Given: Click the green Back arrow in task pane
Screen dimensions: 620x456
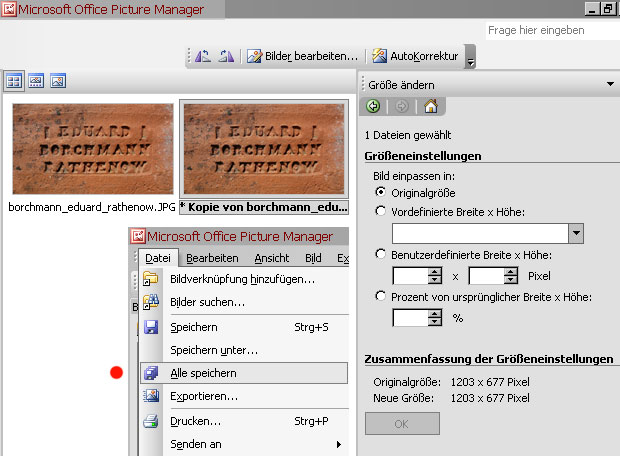Looking at the screenshot, I should (373, 106).
